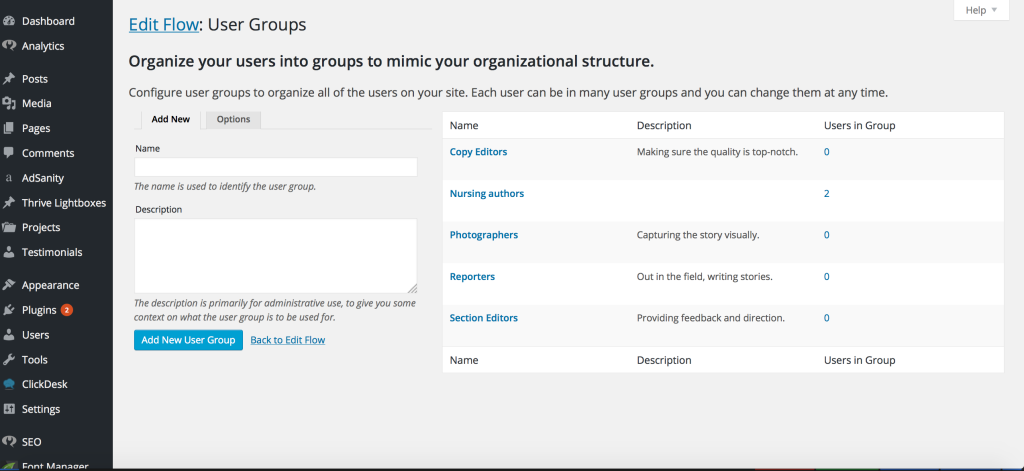
Task: Follow the Back to Edit Flow link
Action: pos(287,340)
